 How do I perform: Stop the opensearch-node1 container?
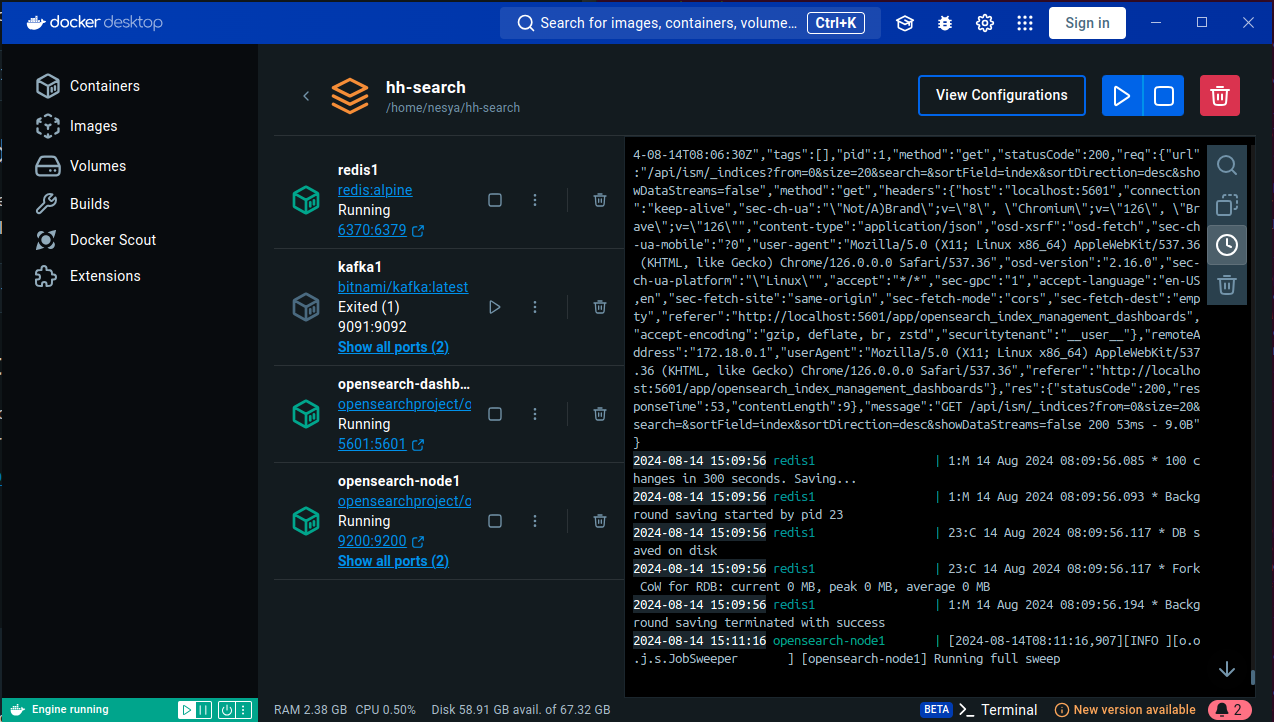click(x=495, y=521)
